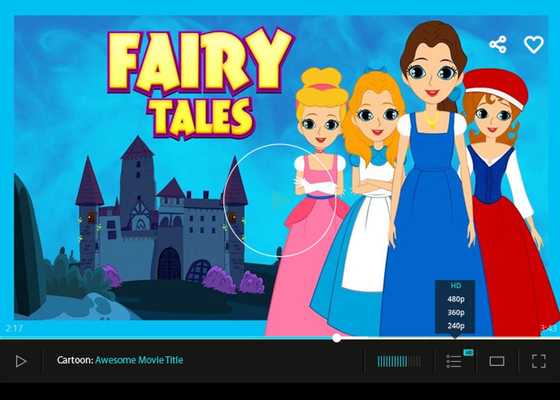Click the play button

pyautogui.click(x=21, y=361)
